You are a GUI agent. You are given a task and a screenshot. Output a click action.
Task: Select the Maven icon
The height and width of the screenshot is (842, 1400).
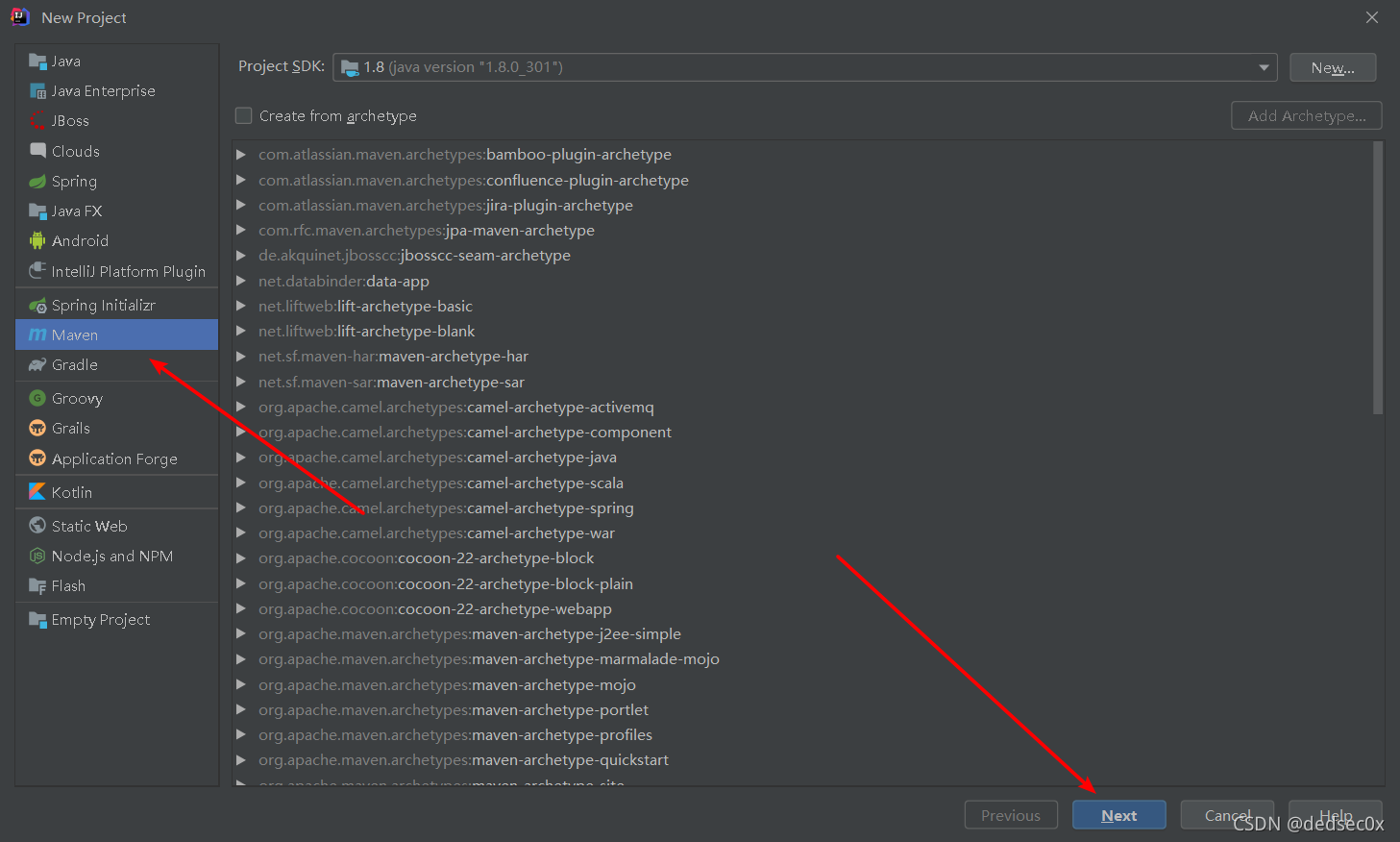[37, 334]
